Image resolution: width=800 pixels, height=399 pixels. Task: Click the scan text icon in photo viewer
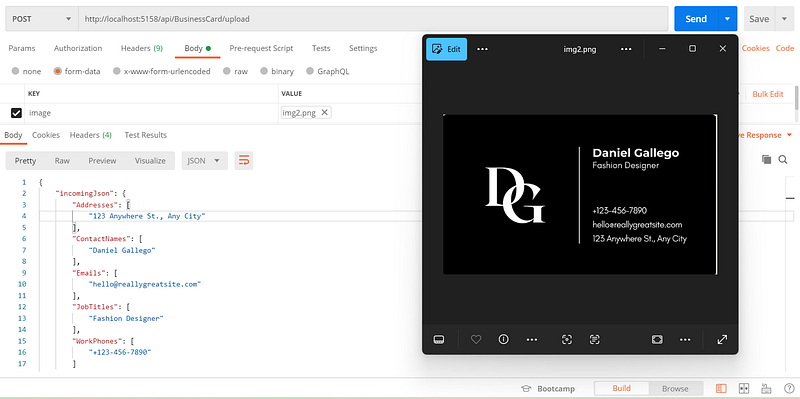tap(594, 340)
